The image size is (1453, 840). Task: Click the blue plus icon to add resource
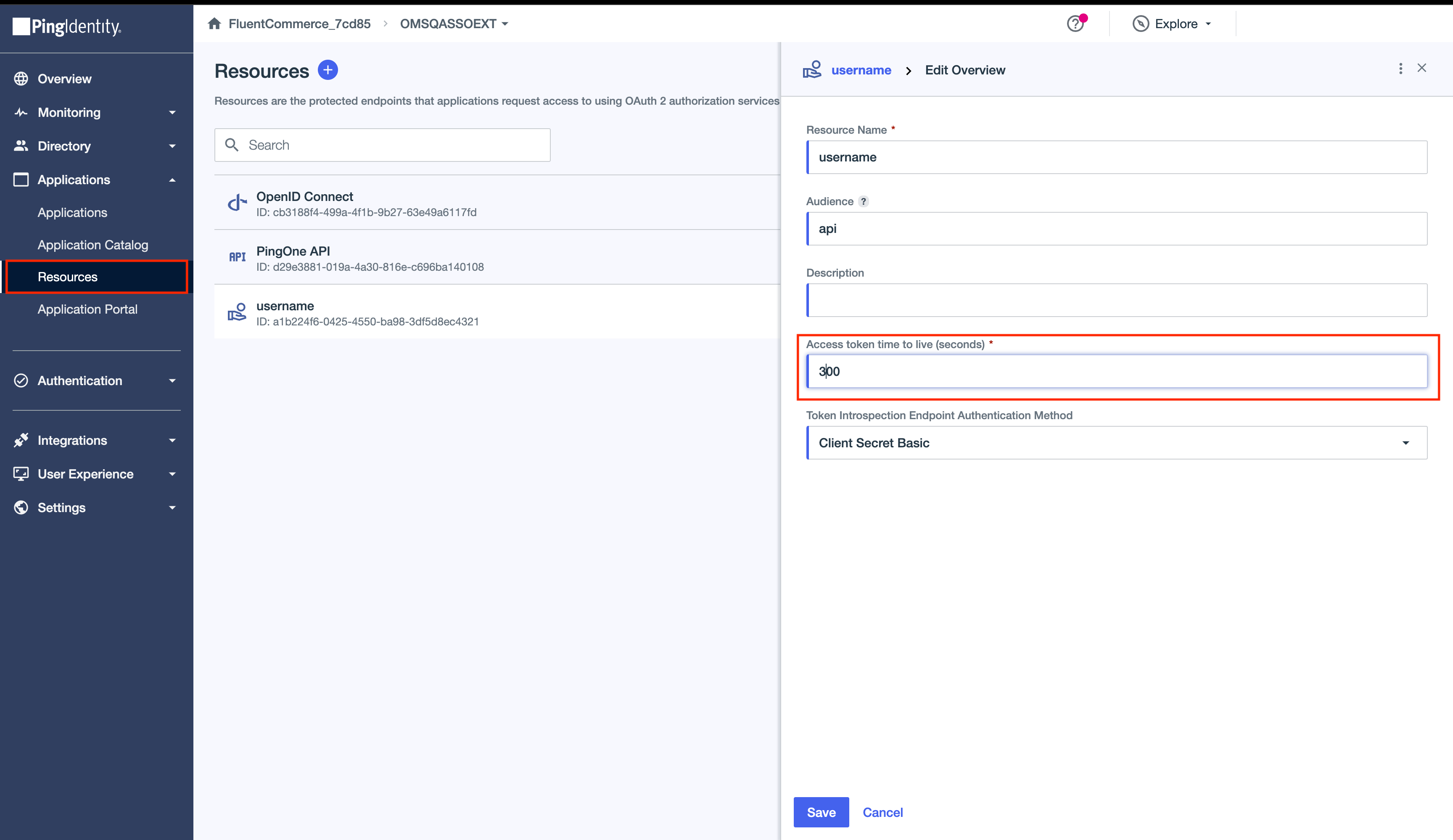click(328, 70)
